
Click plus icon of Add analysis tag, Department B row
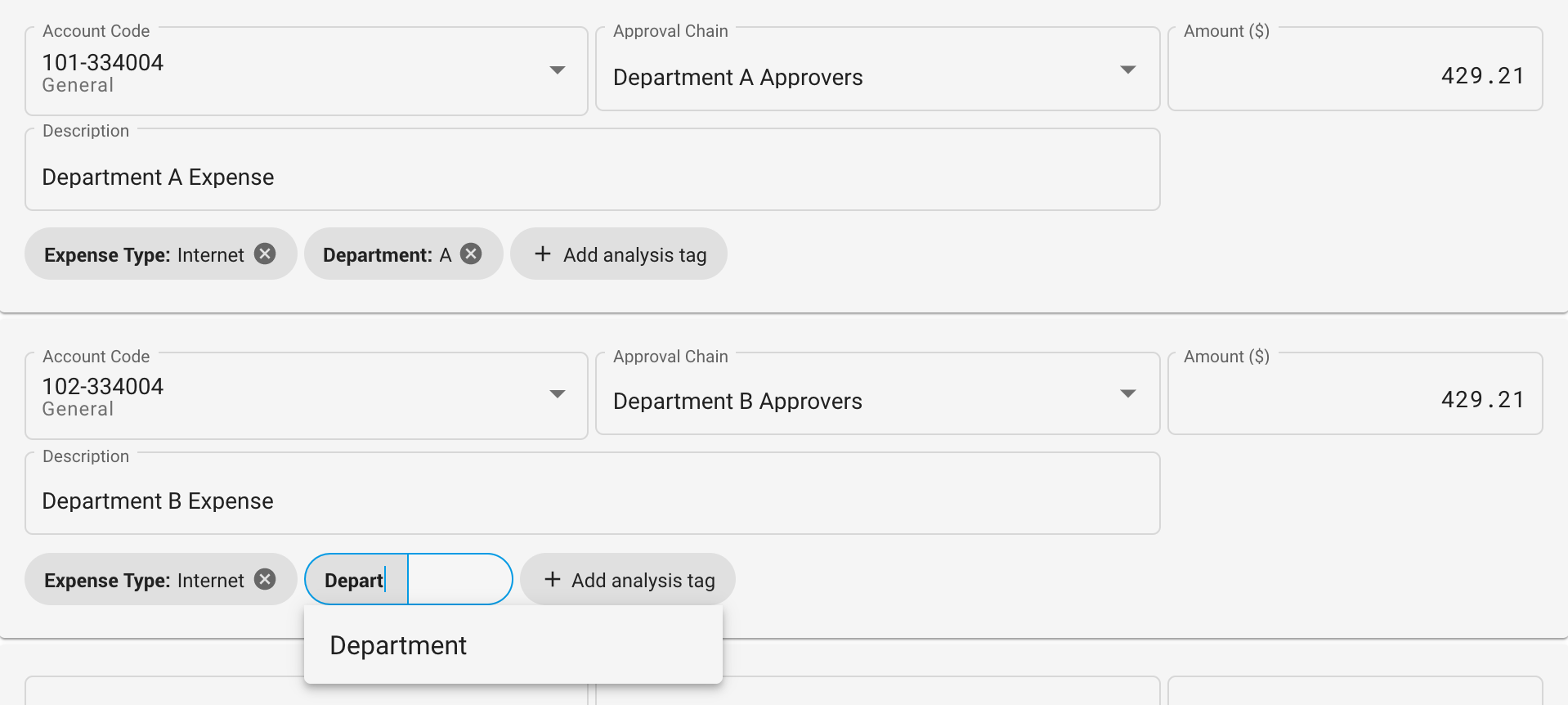coord(553,579)
